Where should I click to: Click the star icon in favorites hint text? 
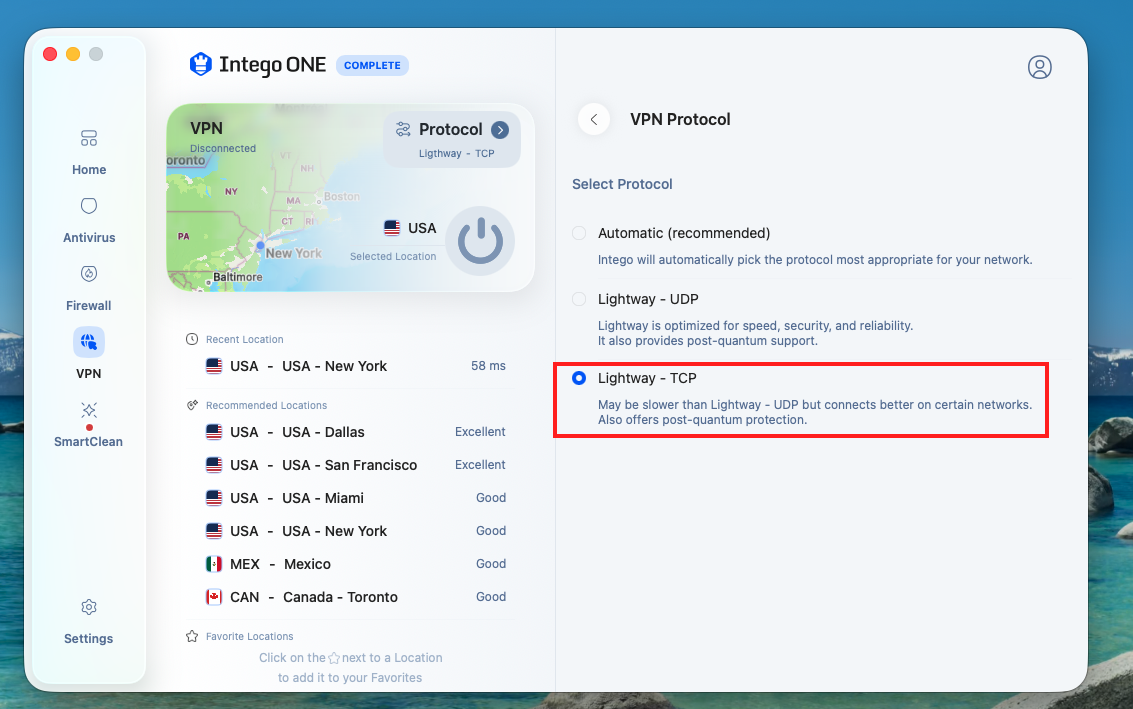334,658
